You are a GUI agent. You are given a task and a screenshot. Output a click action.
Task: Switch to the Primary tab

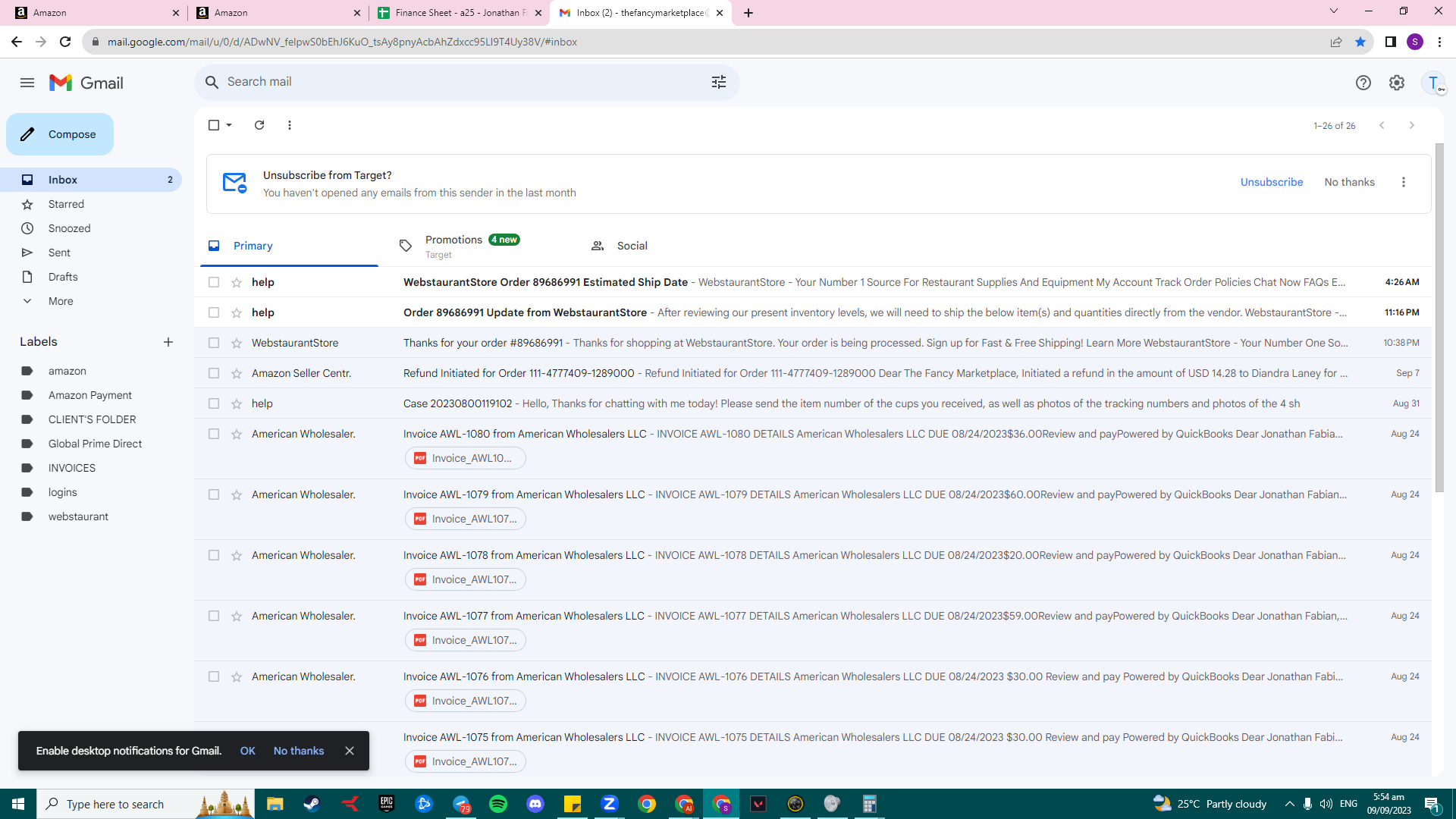coord(289,246)
